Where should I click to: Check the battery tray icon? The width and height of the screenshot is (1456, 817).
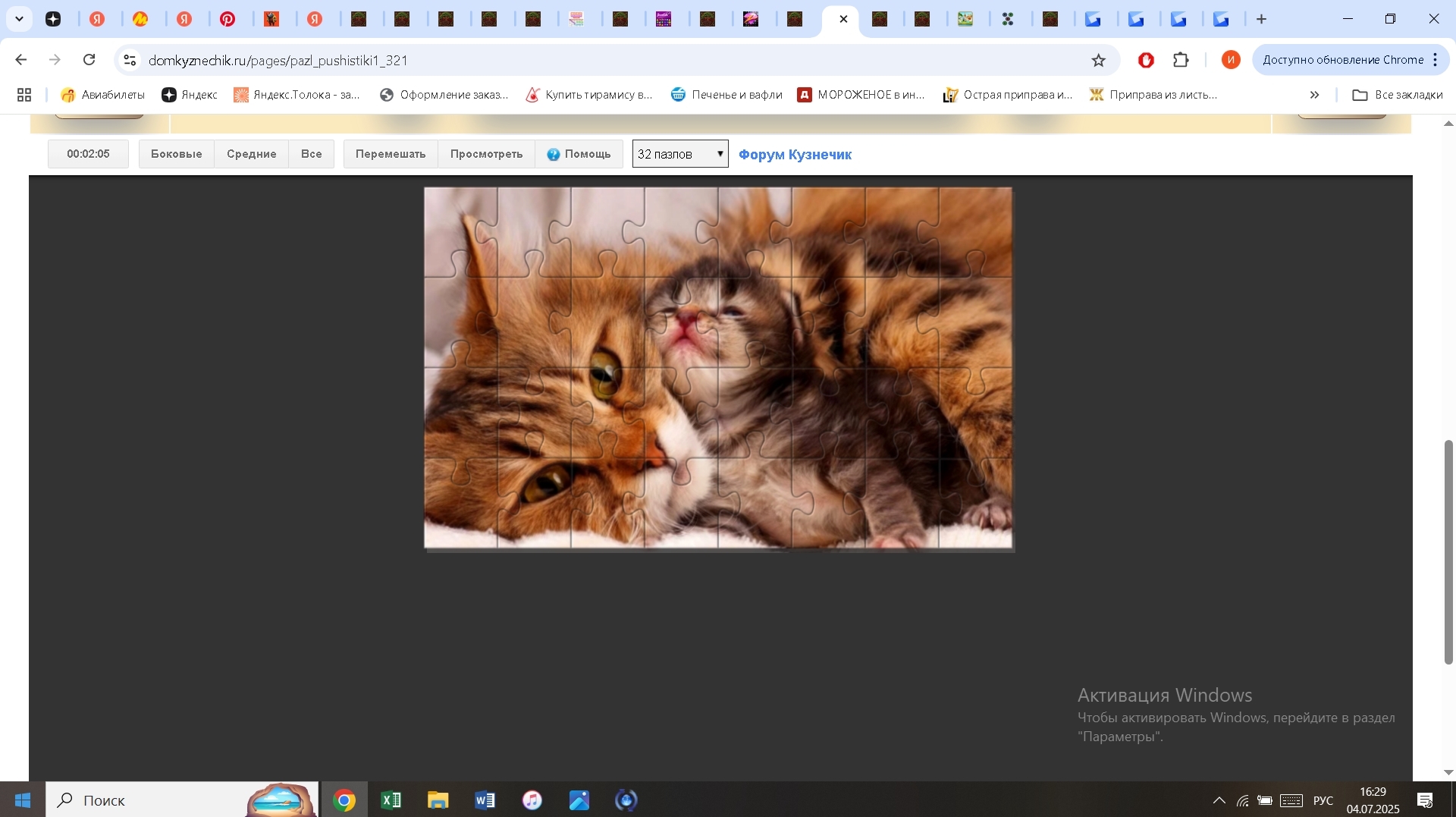click(1265, 800)
